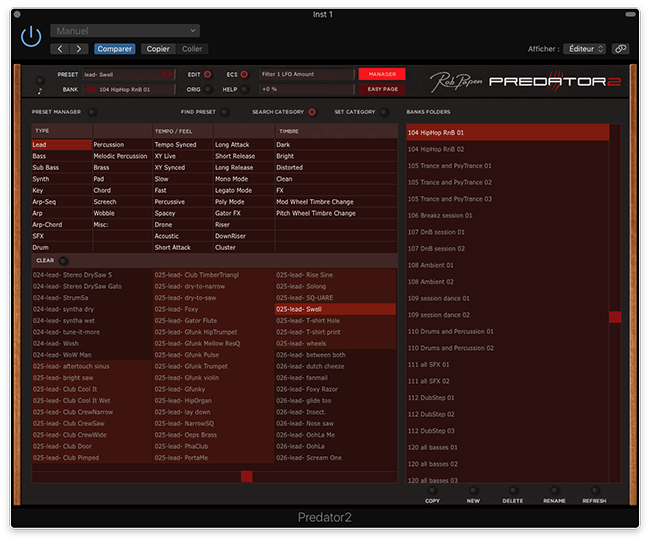Click the link chain icon

click(x=620, y=49)
